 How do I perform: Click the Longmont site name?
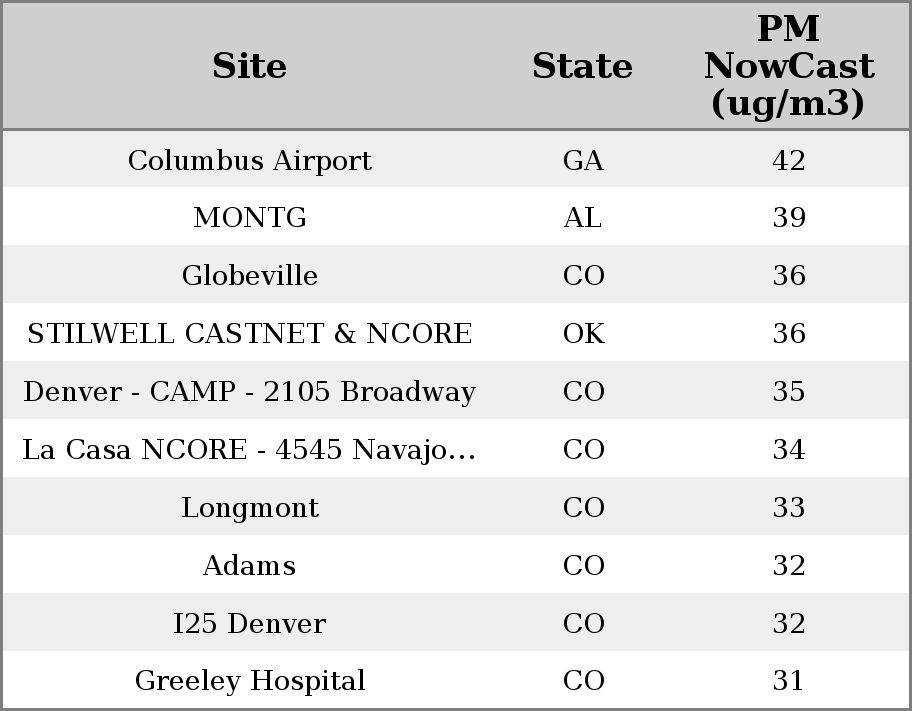coord(250,508)
